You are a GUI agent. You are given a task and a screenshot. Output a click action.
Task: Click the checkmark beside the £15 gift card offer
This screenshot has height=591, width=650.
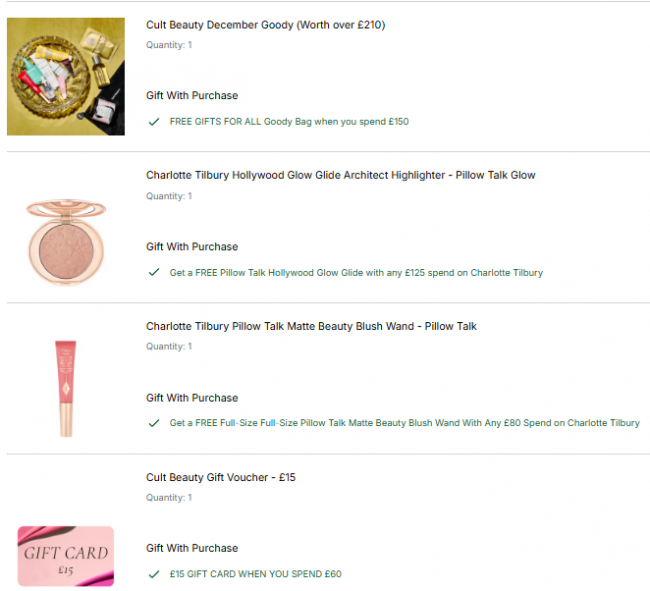(x=154, y=574)
